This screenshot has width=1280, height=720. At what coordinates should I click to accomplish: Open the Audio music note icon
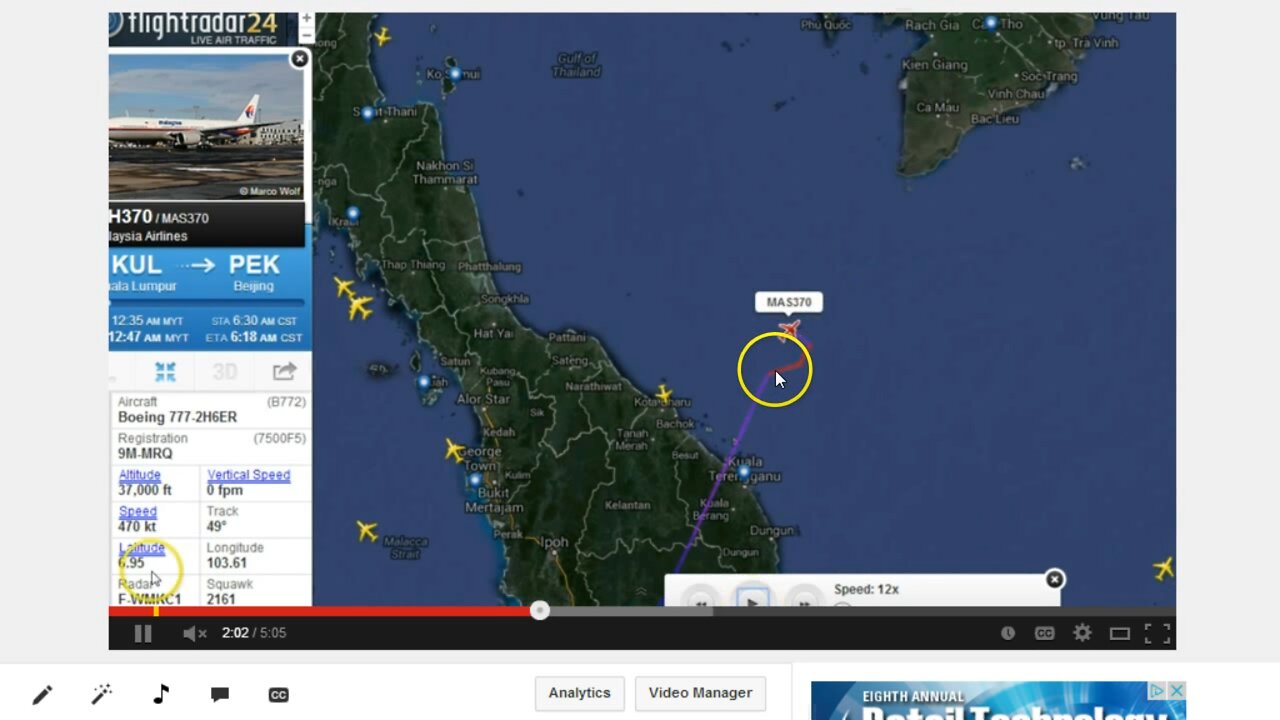(161, 694)
